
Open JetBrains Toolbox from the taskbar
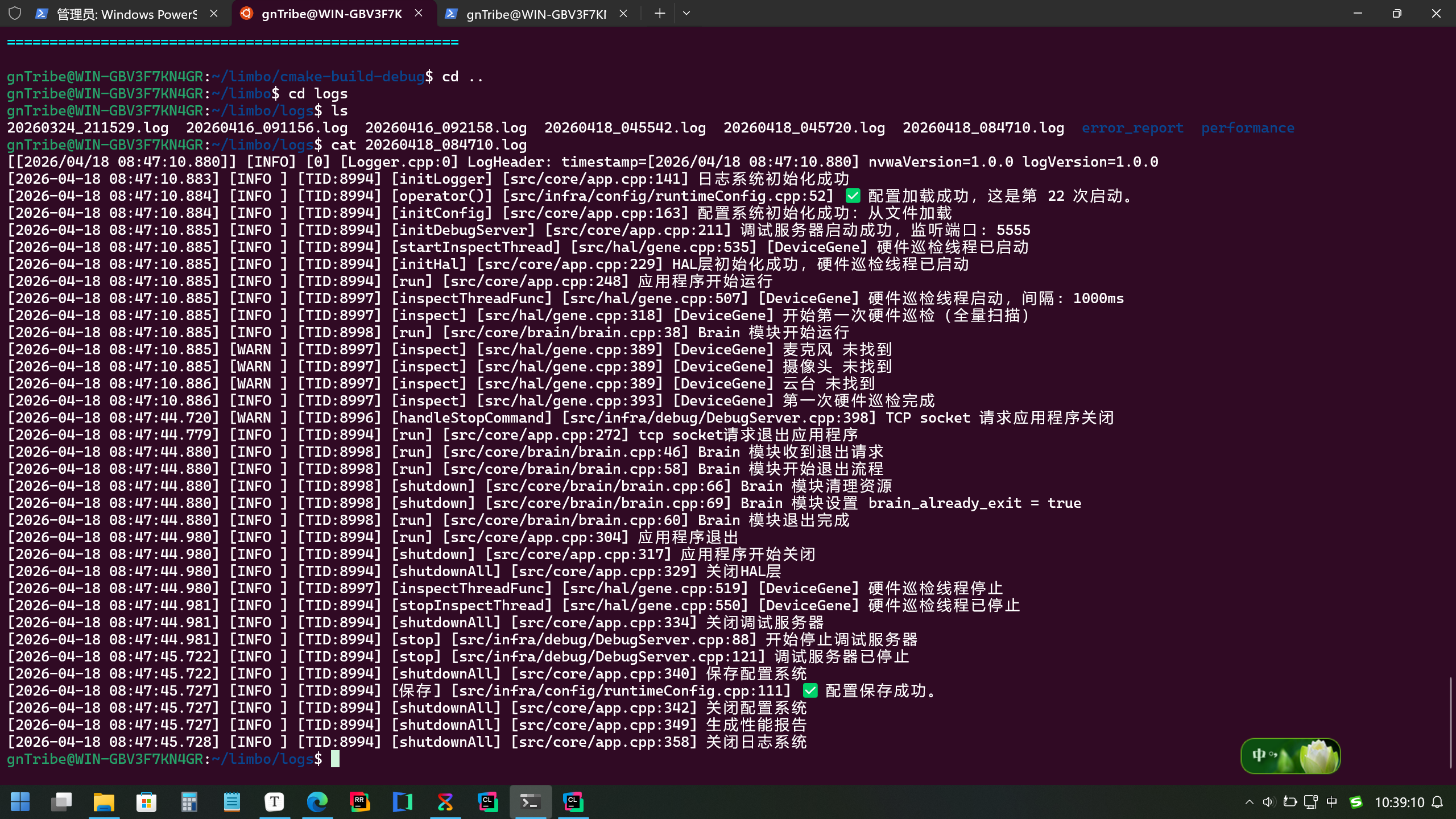pyautogui.click(x=445, y=802)
